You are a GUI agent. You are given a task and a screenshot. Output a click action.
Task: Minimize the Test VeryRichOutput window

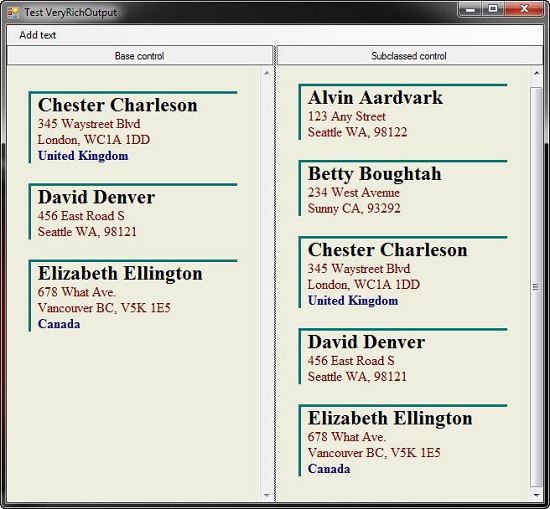(470, 9)
